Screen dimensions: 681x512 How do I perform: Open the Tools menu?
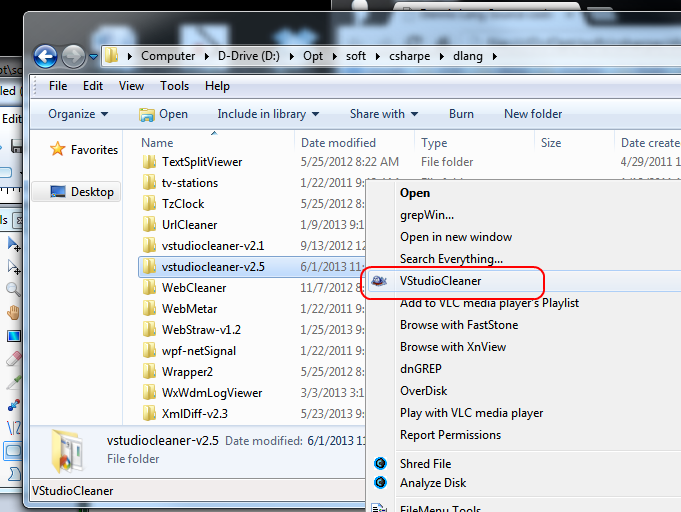pos(174,86)
